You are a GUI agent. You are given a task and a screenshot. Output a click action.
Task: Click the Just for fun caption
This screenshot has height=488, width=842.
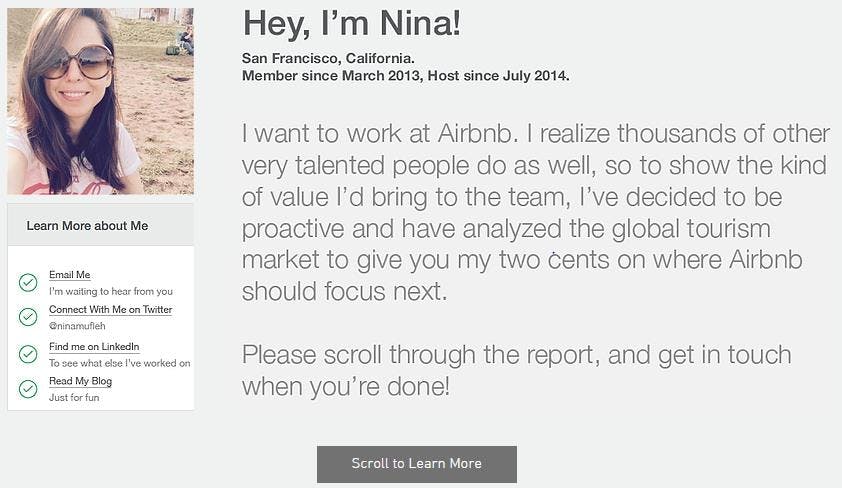coord(74,398)
